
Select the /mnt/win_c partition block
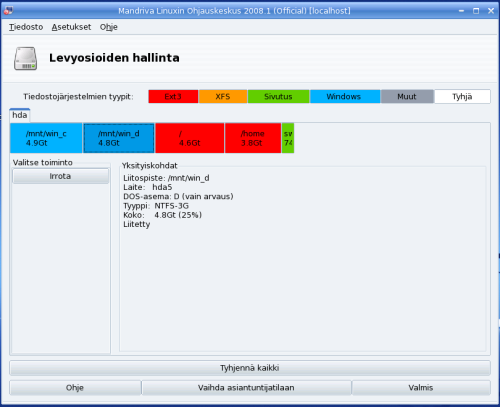[x=46, y=138]
